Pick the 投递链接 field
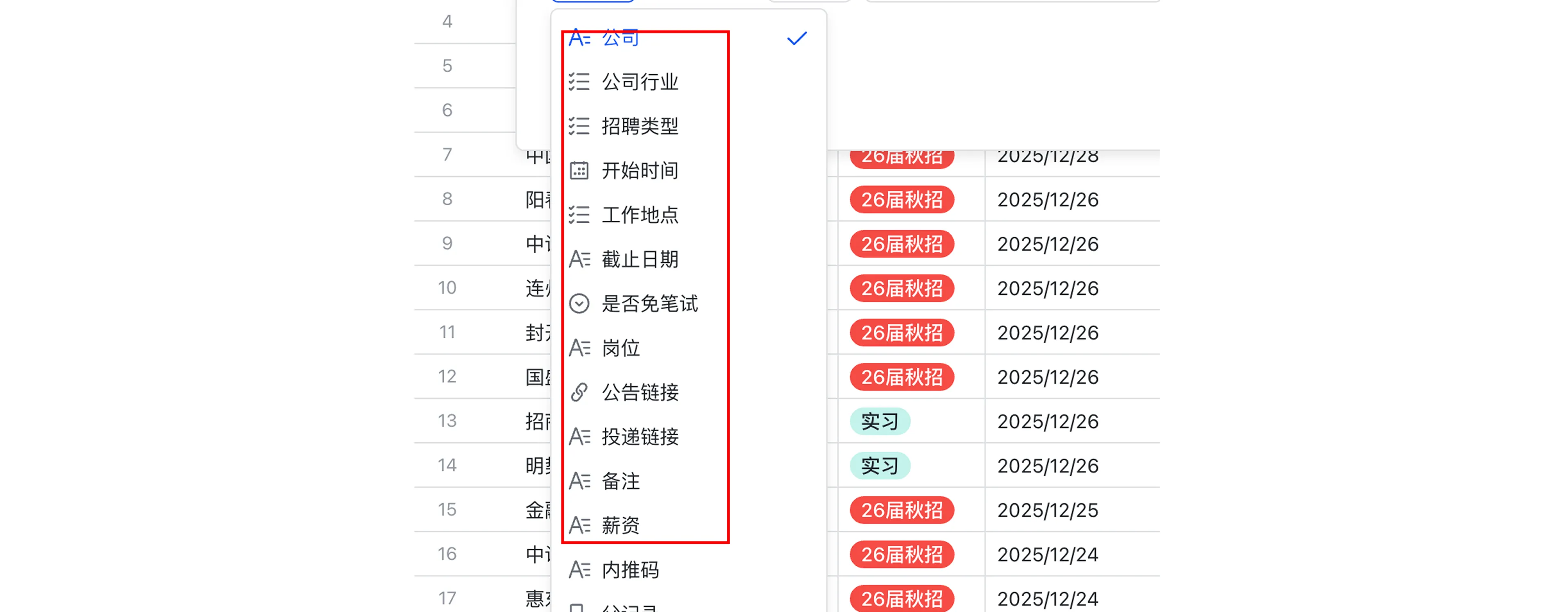Screen dimensions: 1568x612 [x=688, y=437]
